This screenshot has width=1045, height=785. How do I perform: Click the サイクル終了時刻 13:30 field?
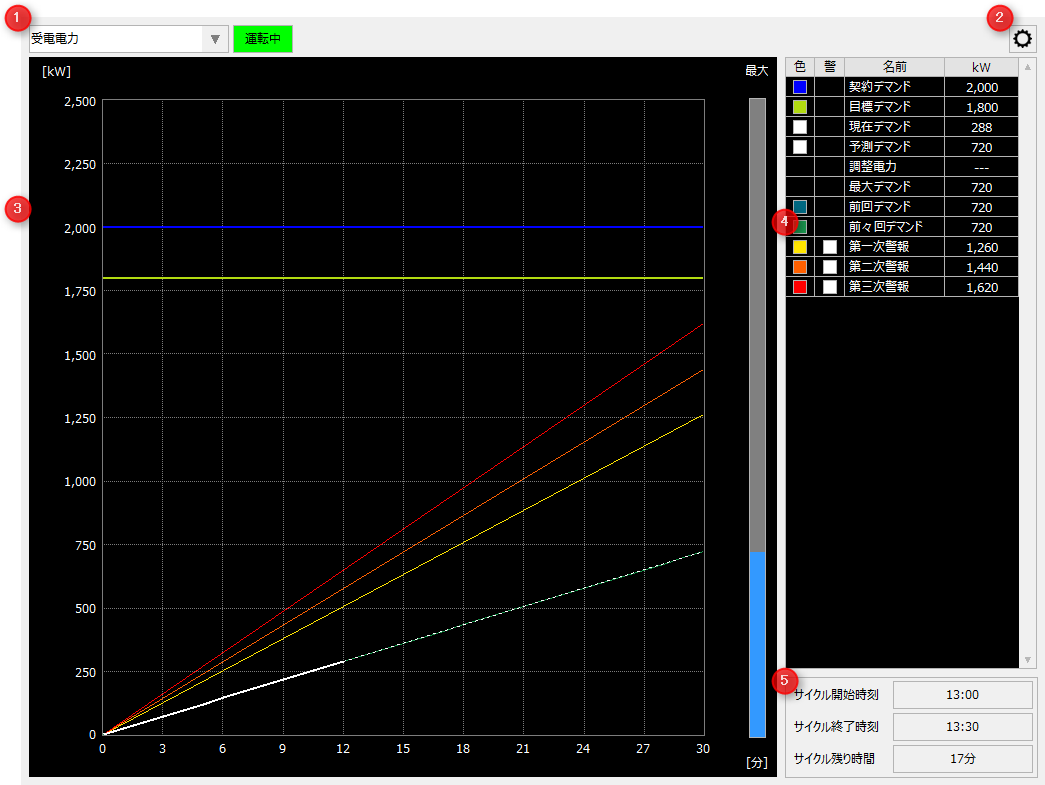tap(963, 727)
